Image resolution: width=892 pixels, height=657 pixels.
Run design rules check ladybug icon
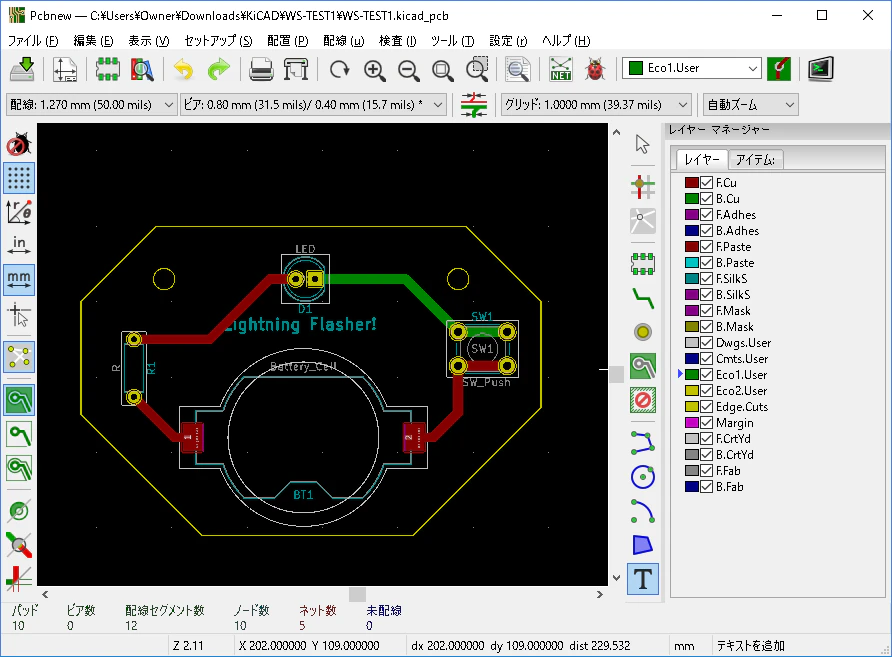coord(595,69)
